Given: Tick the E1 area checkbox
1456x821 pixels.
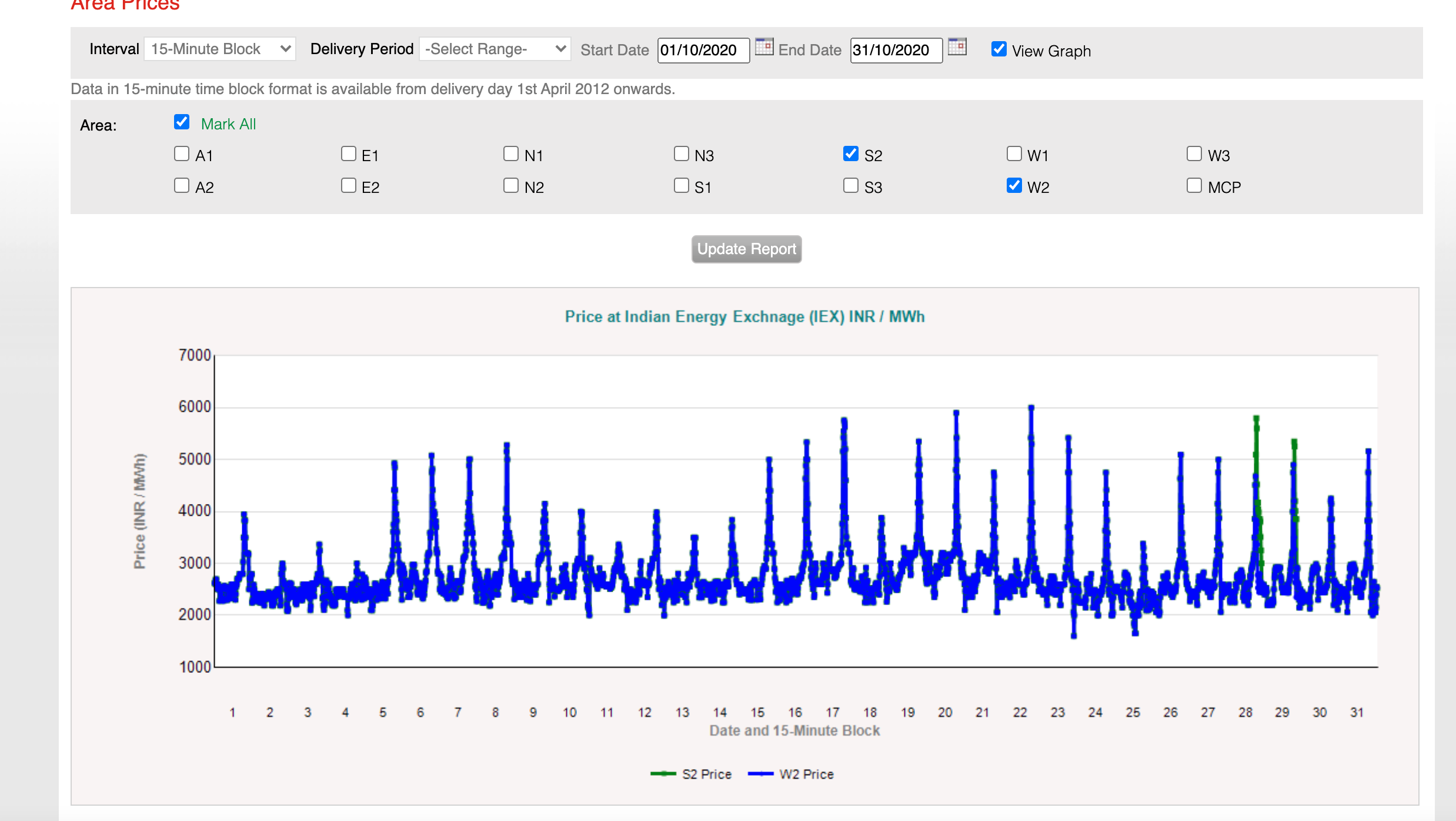Looking at the screenshot, I should [x=349, y=153].
